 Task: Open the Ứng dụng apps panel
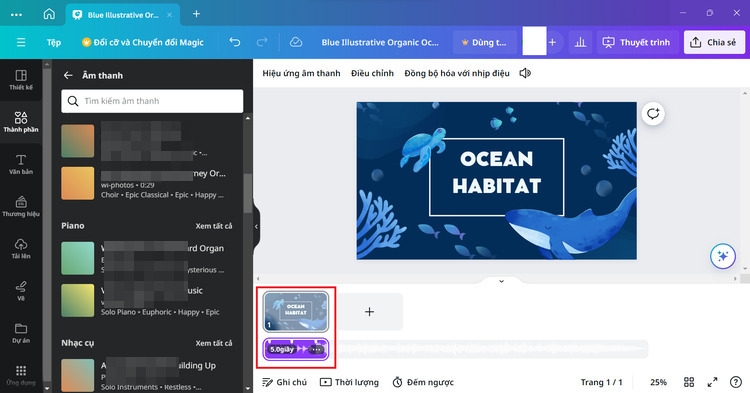[x=21, y=375]
